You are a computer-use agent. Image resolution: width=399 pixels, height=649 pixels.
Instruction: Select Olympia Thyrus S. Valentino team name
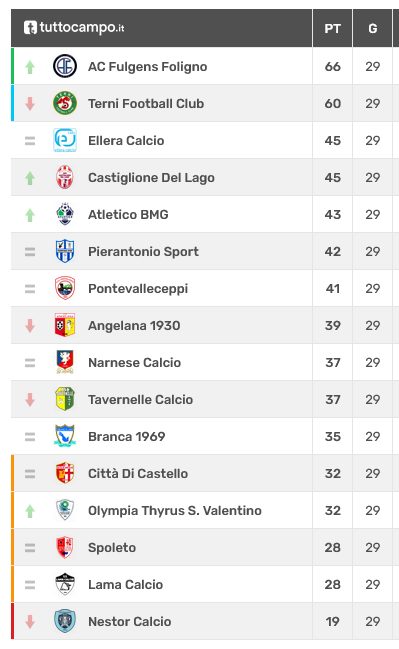point(175,510)
